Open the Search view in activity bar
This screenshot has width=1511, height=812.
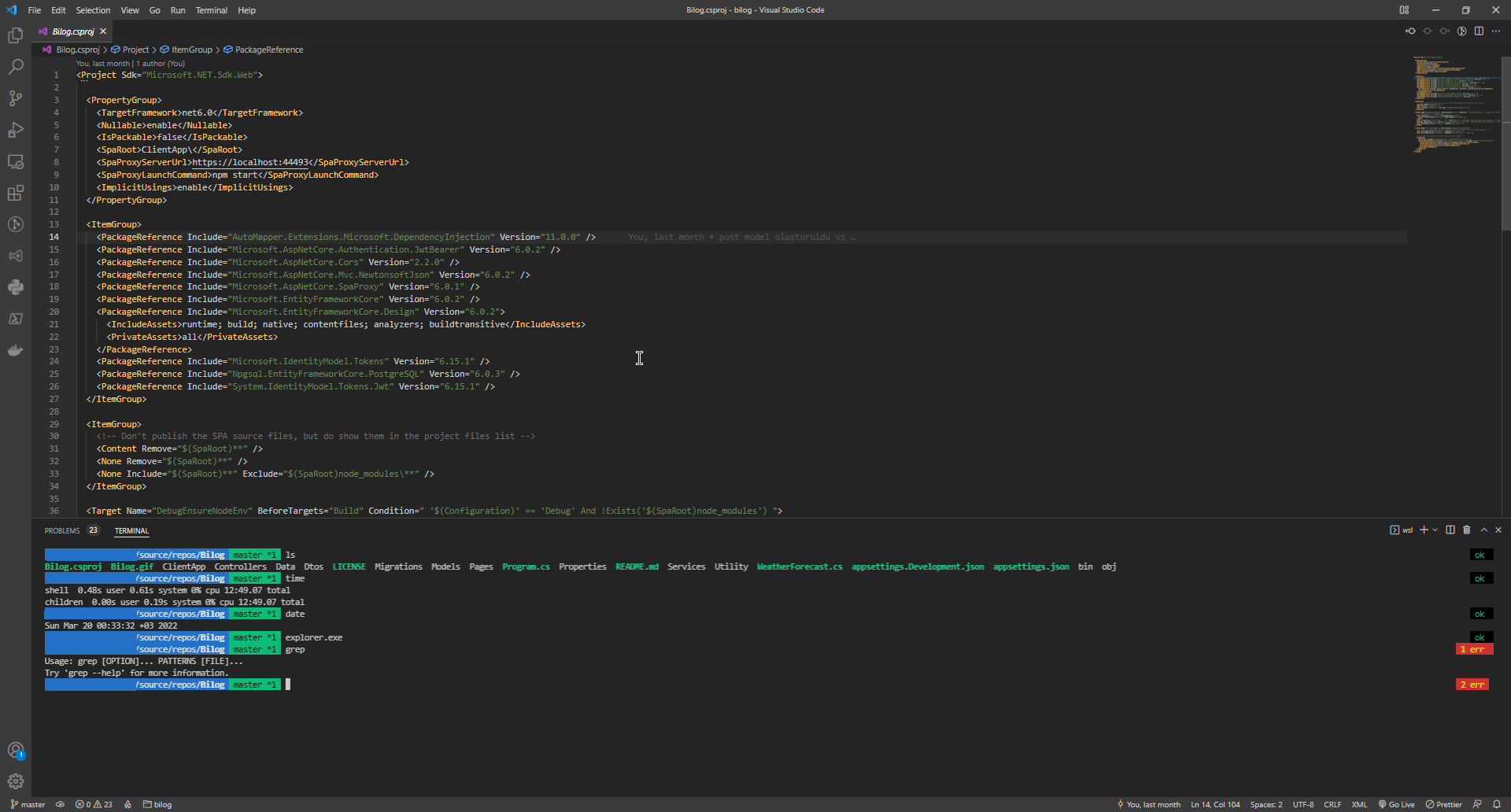pyautogui.click(x=16, y=67)
